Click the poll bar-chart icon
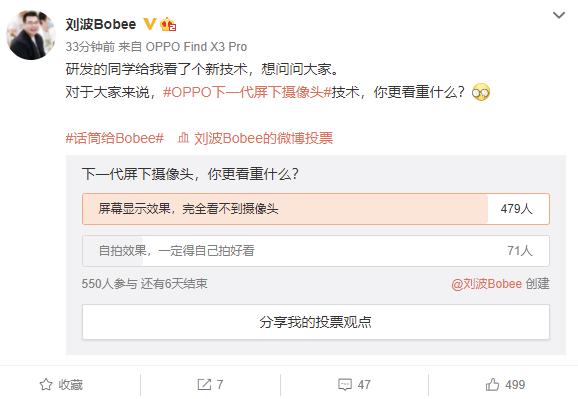The image size is (578, 399). (183, 138)
